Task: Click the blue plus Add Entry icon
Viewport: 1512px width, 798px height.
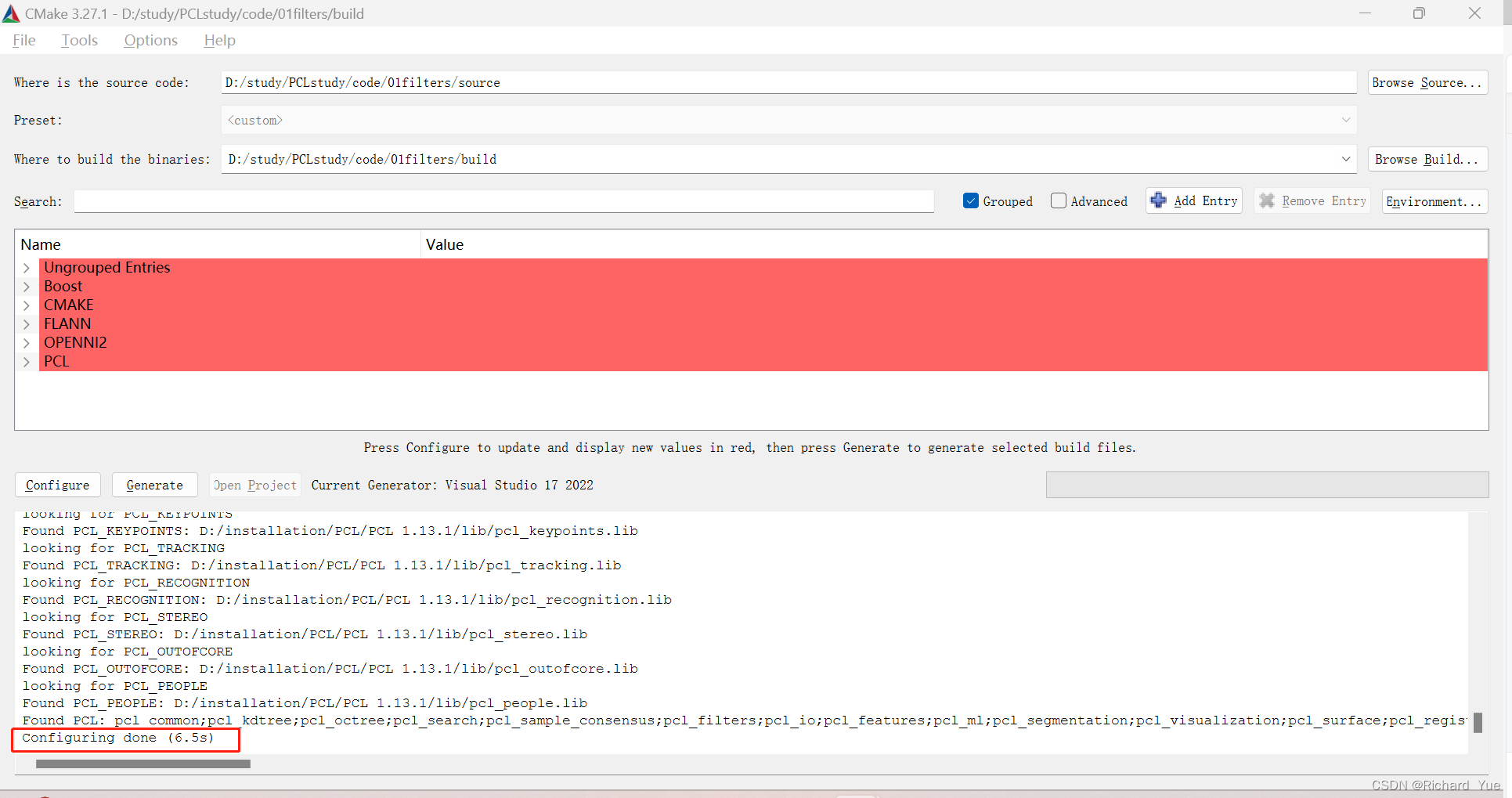Action: point(1158,200)
